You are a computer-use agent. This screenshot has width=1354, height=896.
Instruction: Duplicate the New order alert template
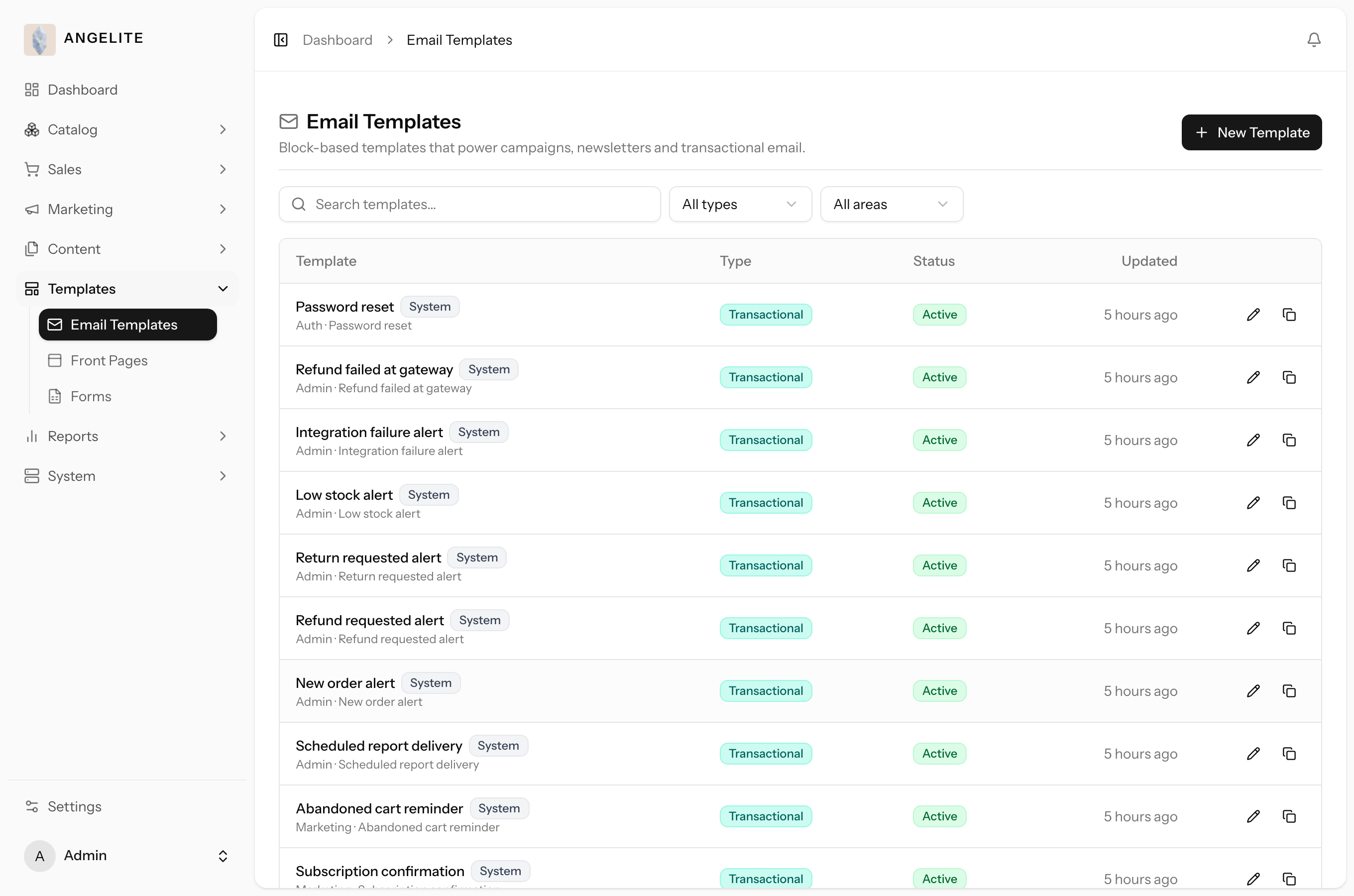[x=1289, y=691]
